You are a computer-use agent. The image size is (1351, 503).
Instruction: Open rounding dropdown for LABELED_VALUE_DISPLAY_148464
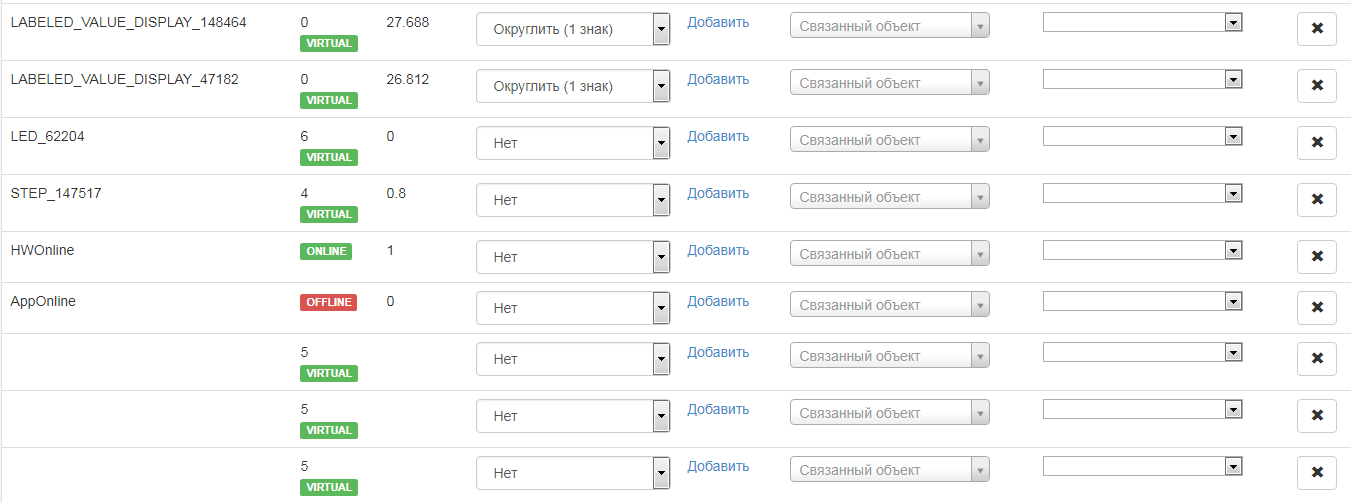572,29
